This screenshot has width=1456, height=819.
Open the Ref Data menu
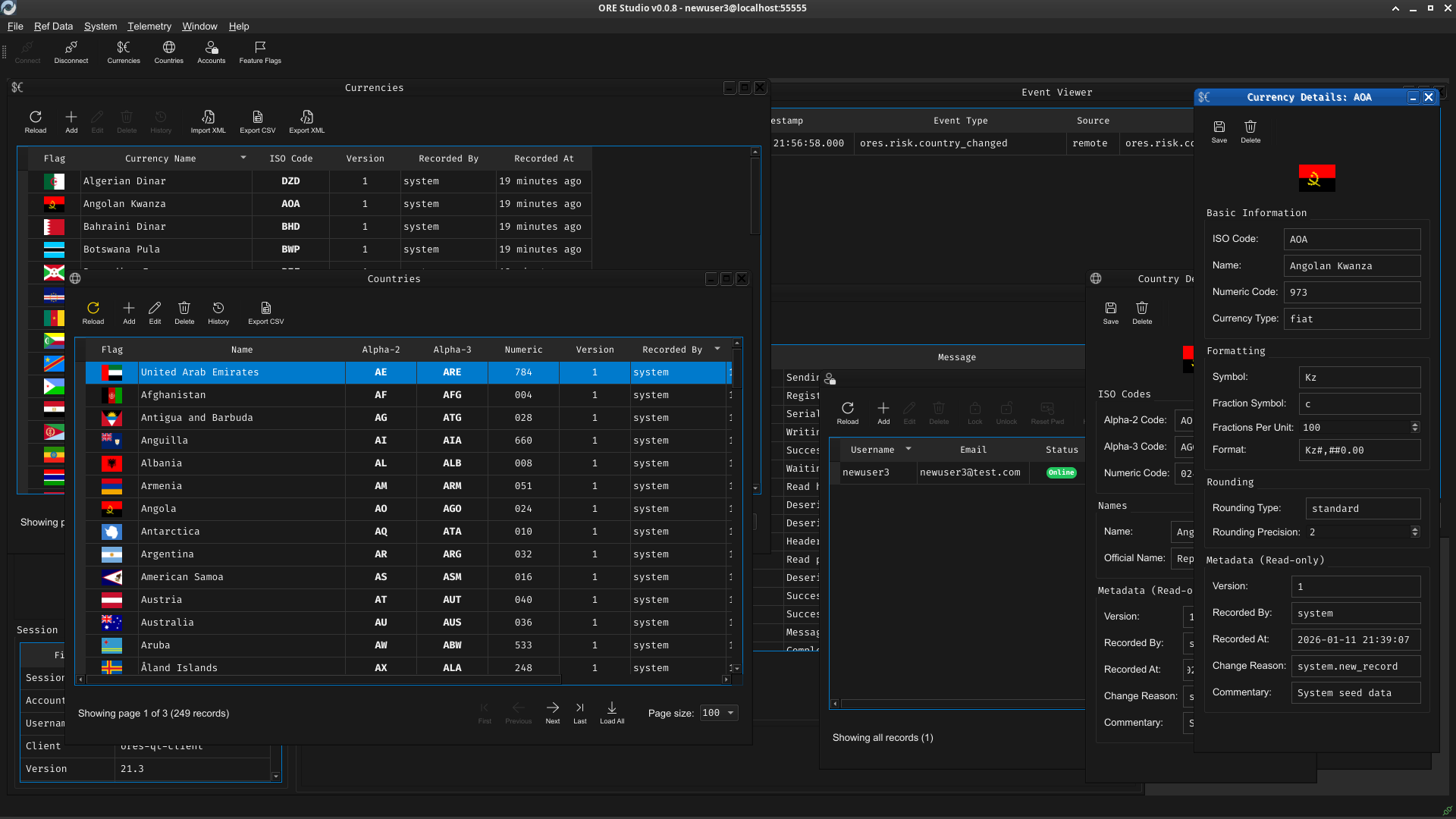(53, 26)
